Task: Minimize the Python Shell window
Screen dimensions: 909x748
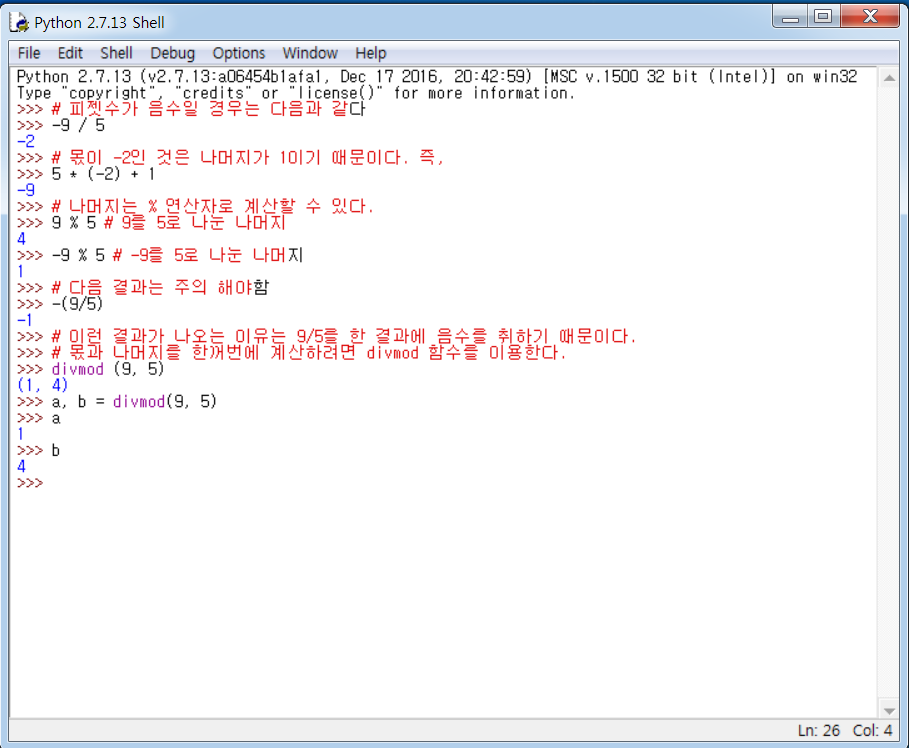Action: click(x=790, y=17)
